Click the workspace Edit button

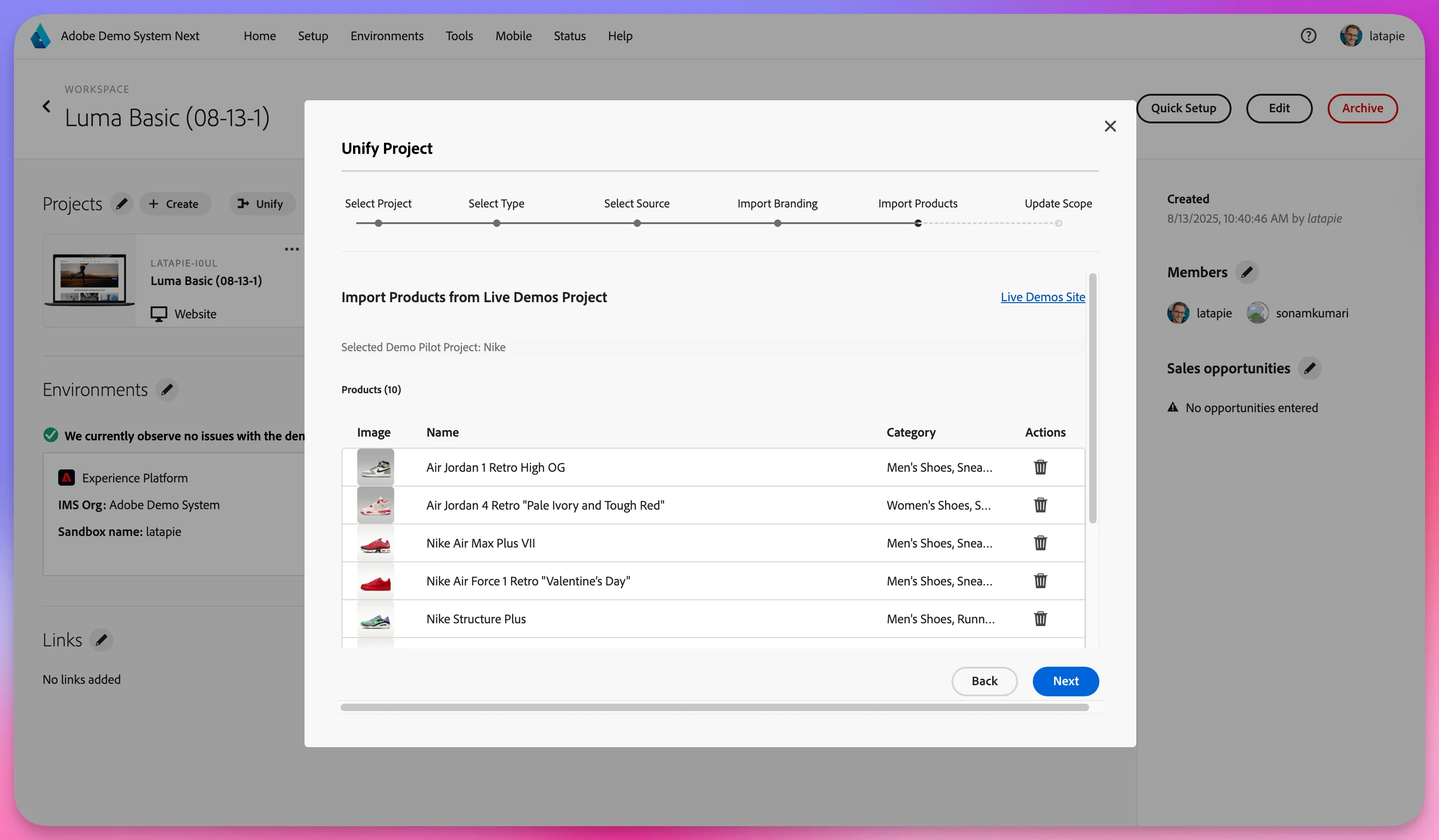[1279, 108]
